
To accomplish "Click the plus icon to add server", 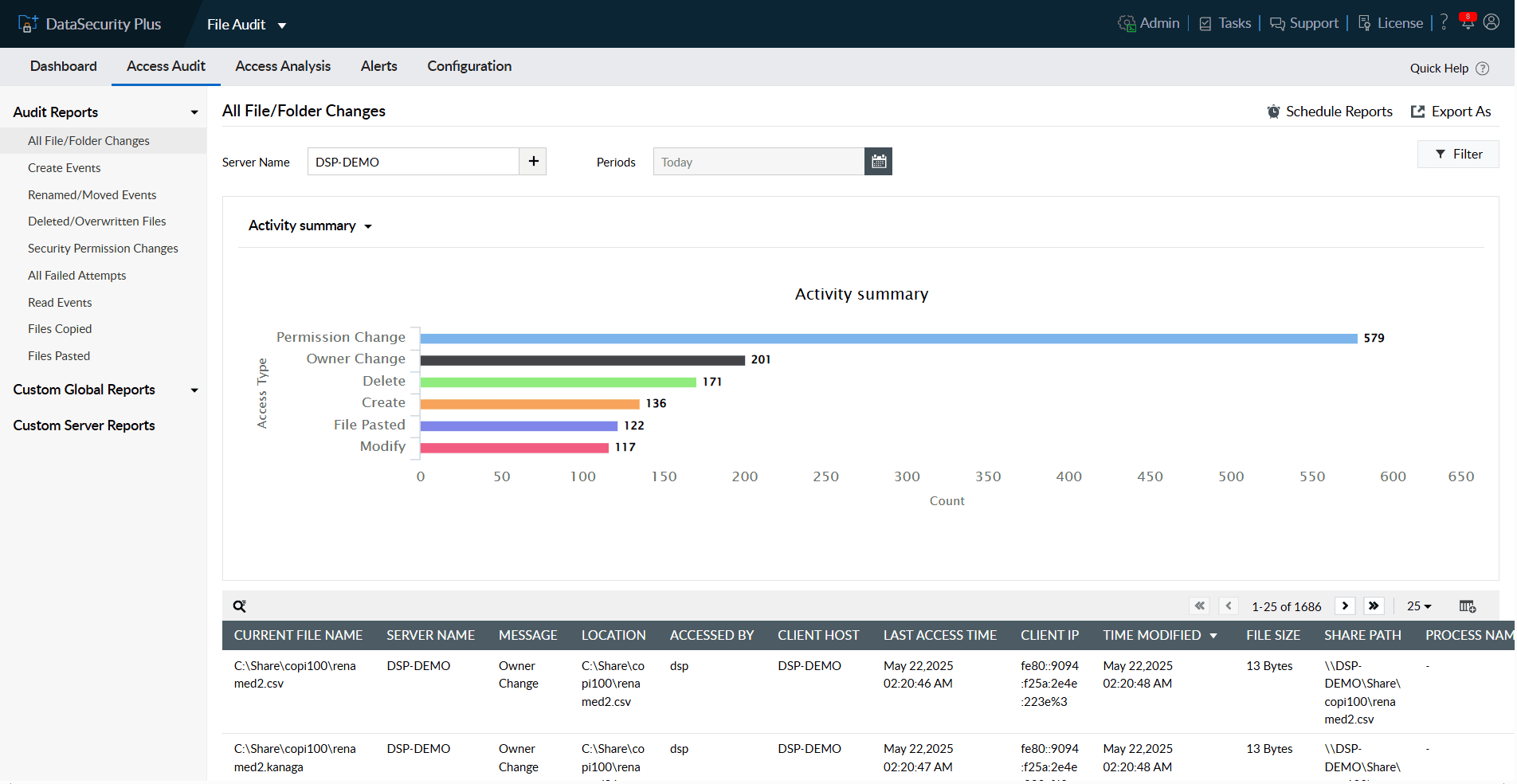I will (533, 162).
